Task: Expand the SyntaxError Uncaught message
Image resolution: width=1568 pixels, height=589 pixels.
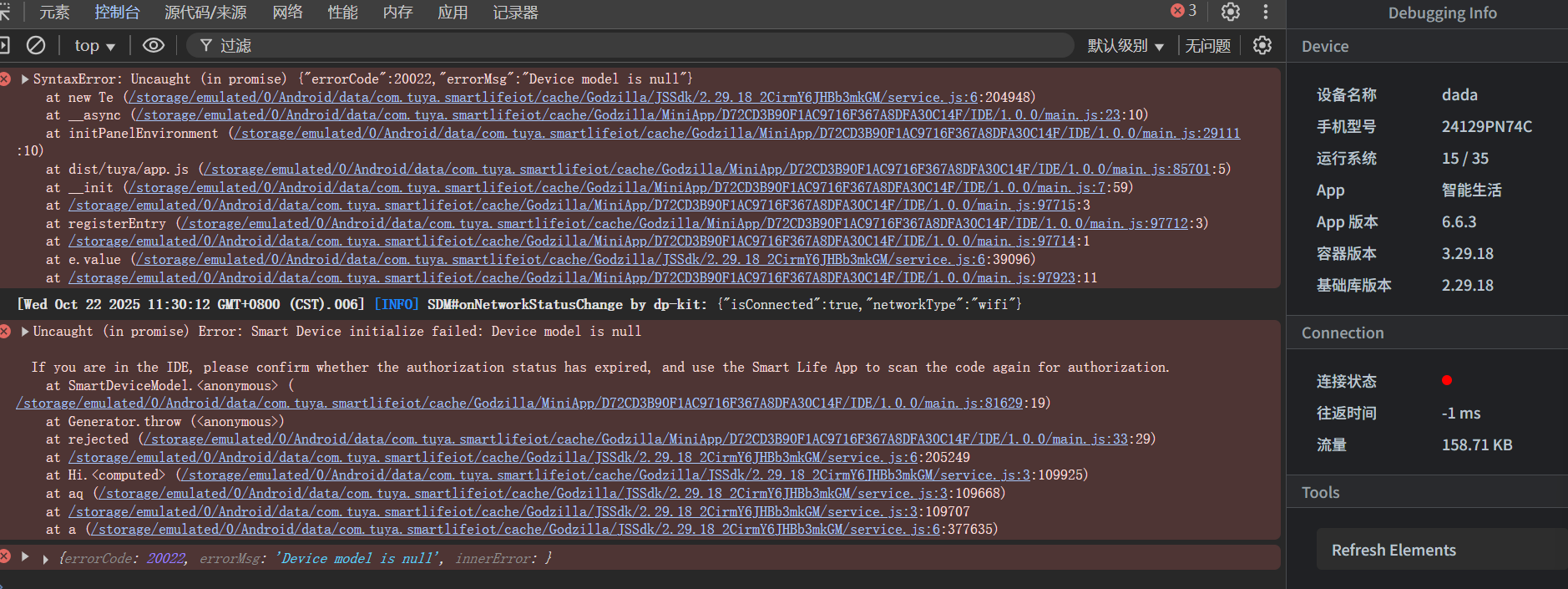Action: click(x=25, y=79)
